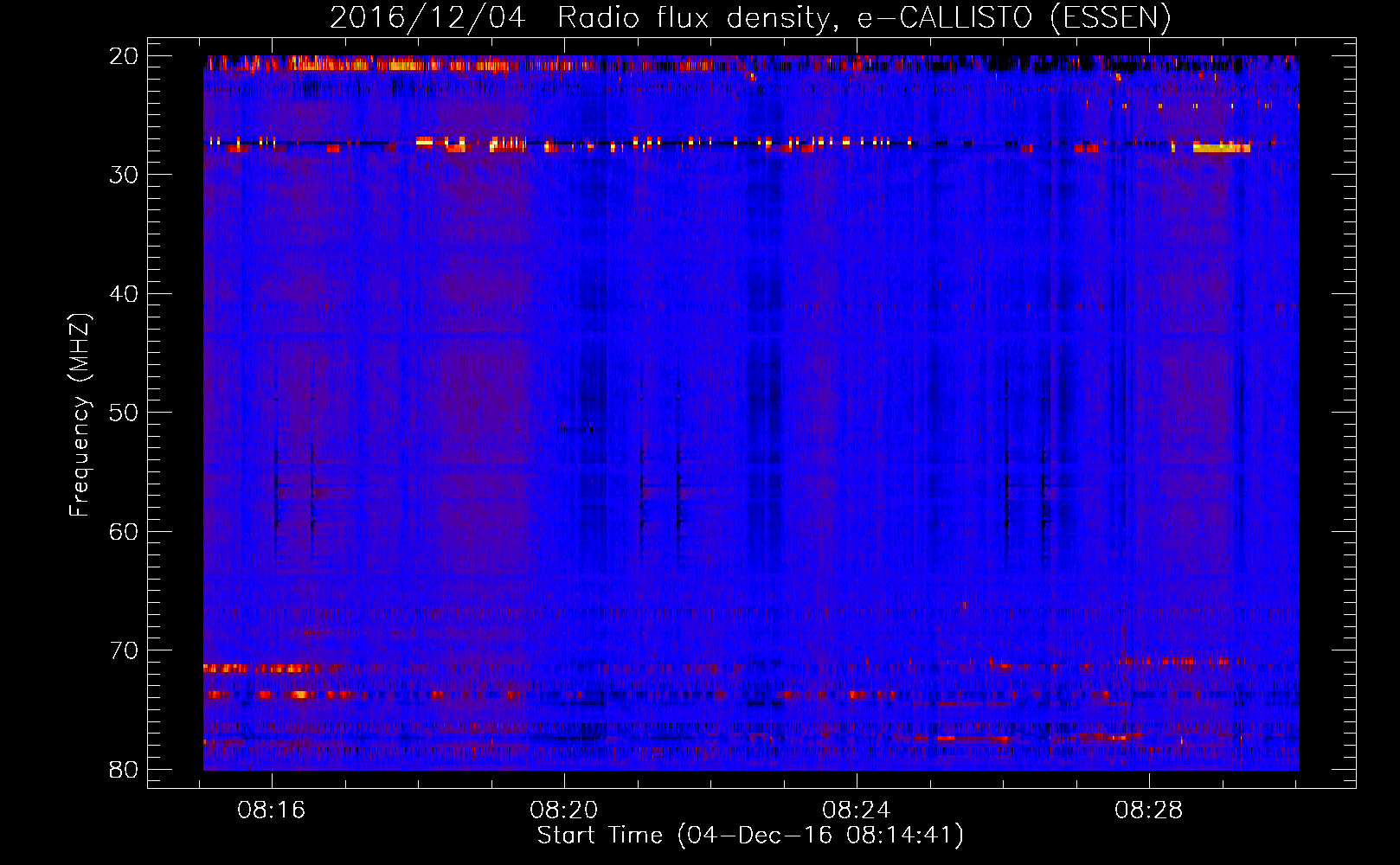Image resolution: width=1400 pixels, height=865 pixels.
Task: Click the 08:16 time tick label
Action: click(x=272, y=811)
